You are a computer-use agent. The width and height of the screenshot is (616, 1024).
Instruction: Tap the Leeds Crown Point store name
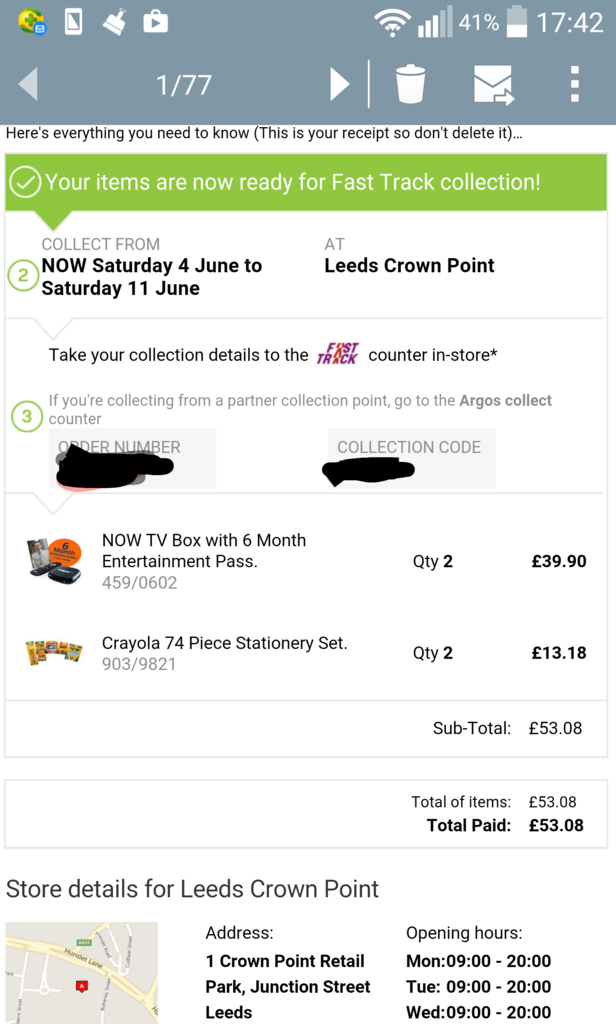tap(409, 266)
